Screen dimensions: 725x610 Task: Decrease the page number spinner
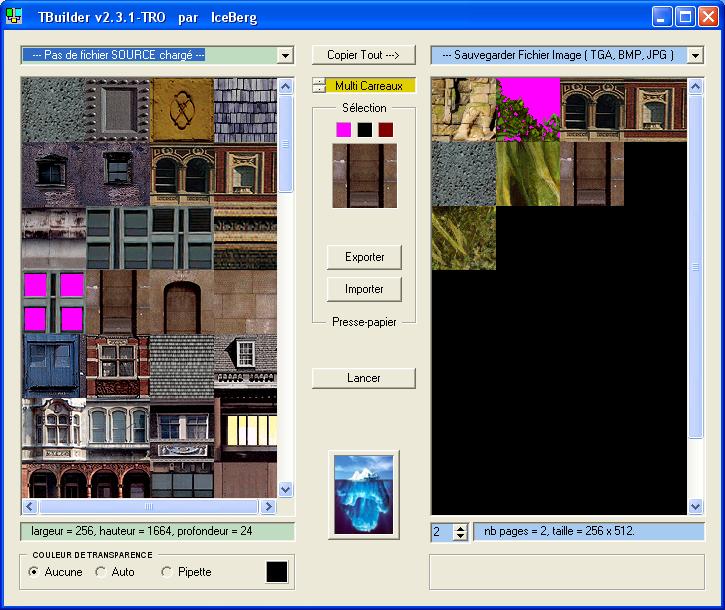(x=460, y=536)
